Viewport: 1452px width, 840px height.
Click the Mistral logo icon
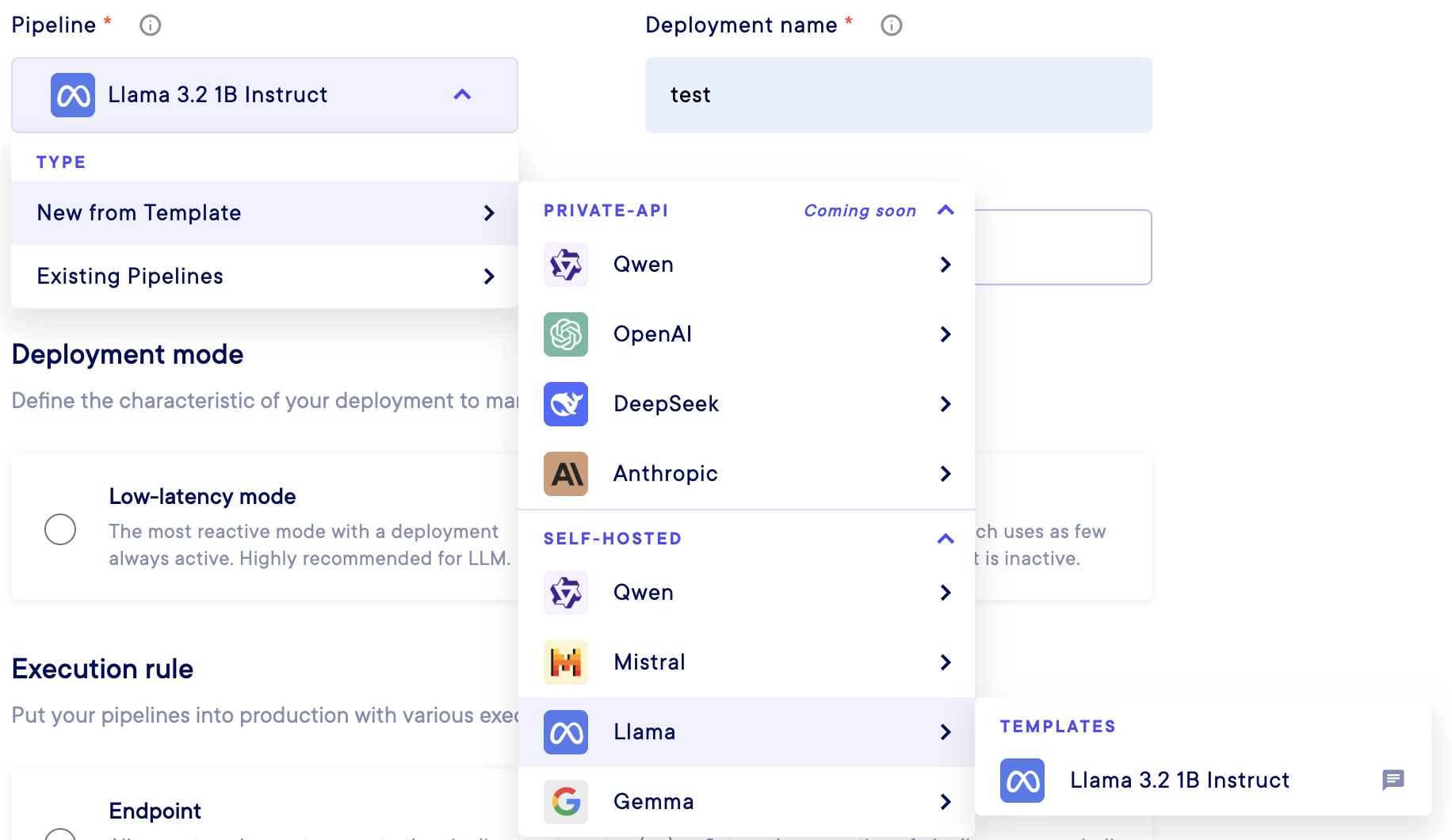566,662
